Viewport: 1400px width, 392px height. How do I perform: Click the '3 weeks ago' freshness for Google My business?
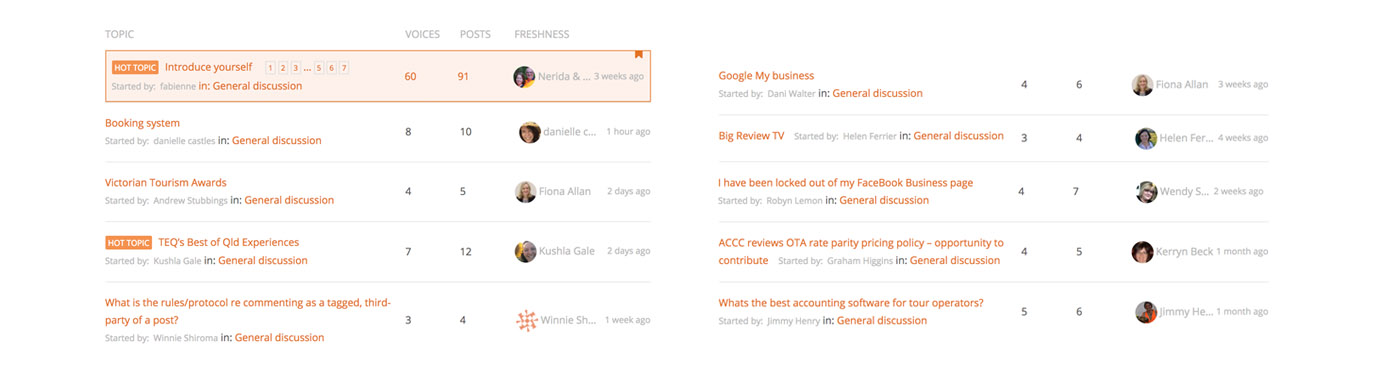pyautogui.click(x=1243, y=85)
